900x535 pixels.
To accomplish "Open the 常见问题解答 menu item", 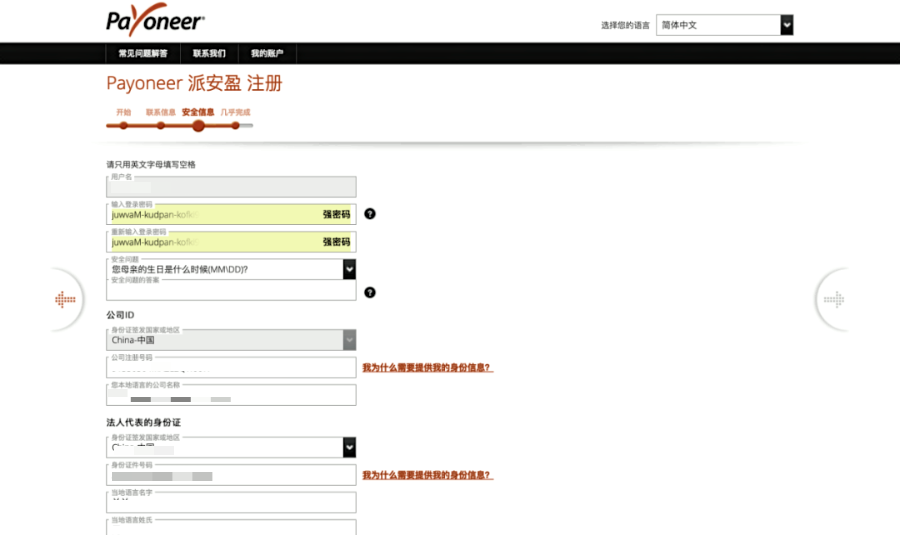I will tap(143, 53).
